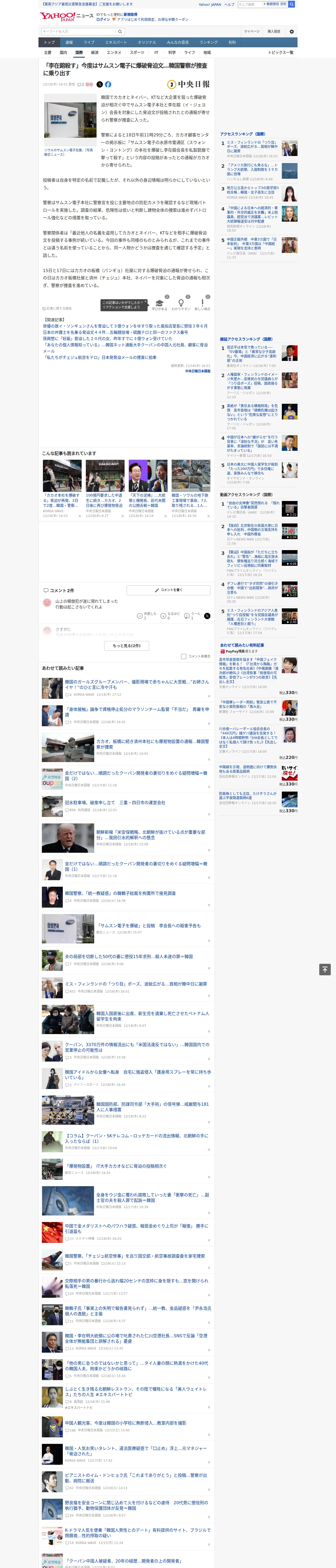Viewport: 336px width, 1568px height.
Task: Share the article on Facebook
Action: (108, 85)
